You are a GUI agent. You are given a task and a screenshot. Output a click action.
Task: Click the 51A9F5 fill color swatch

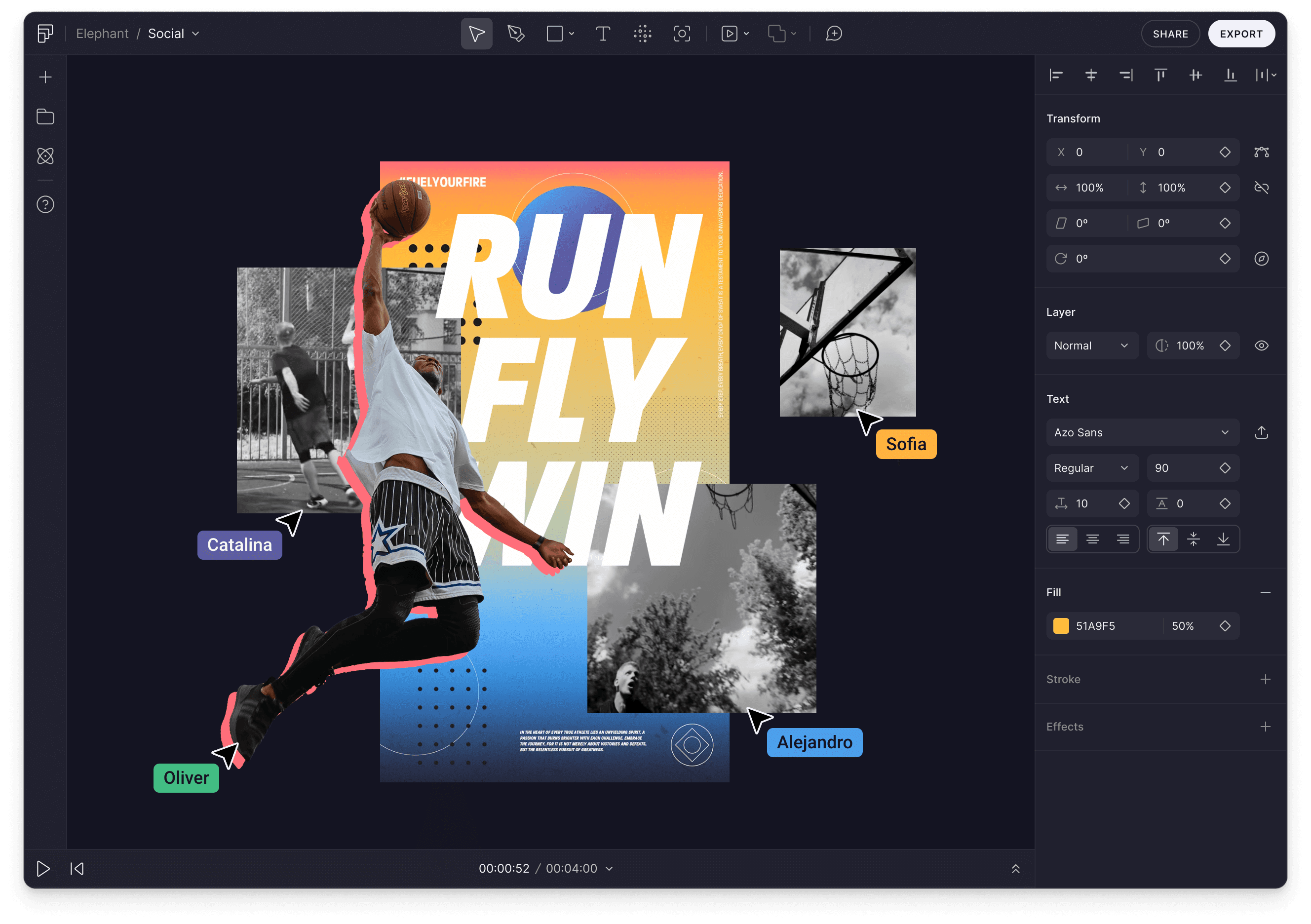click(1061, 625)
